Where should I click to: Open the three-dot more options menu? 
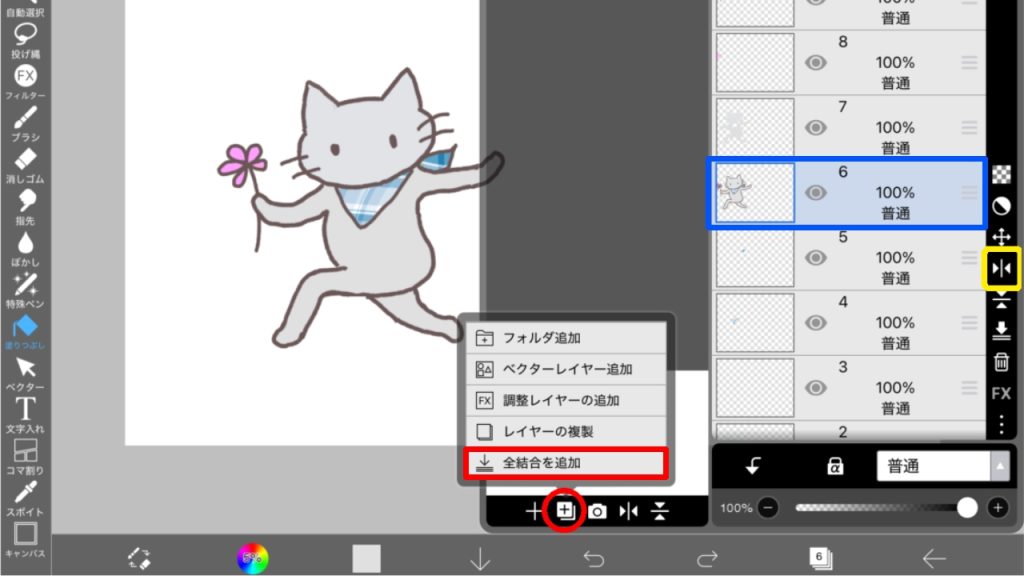(x=1001, y=425)
